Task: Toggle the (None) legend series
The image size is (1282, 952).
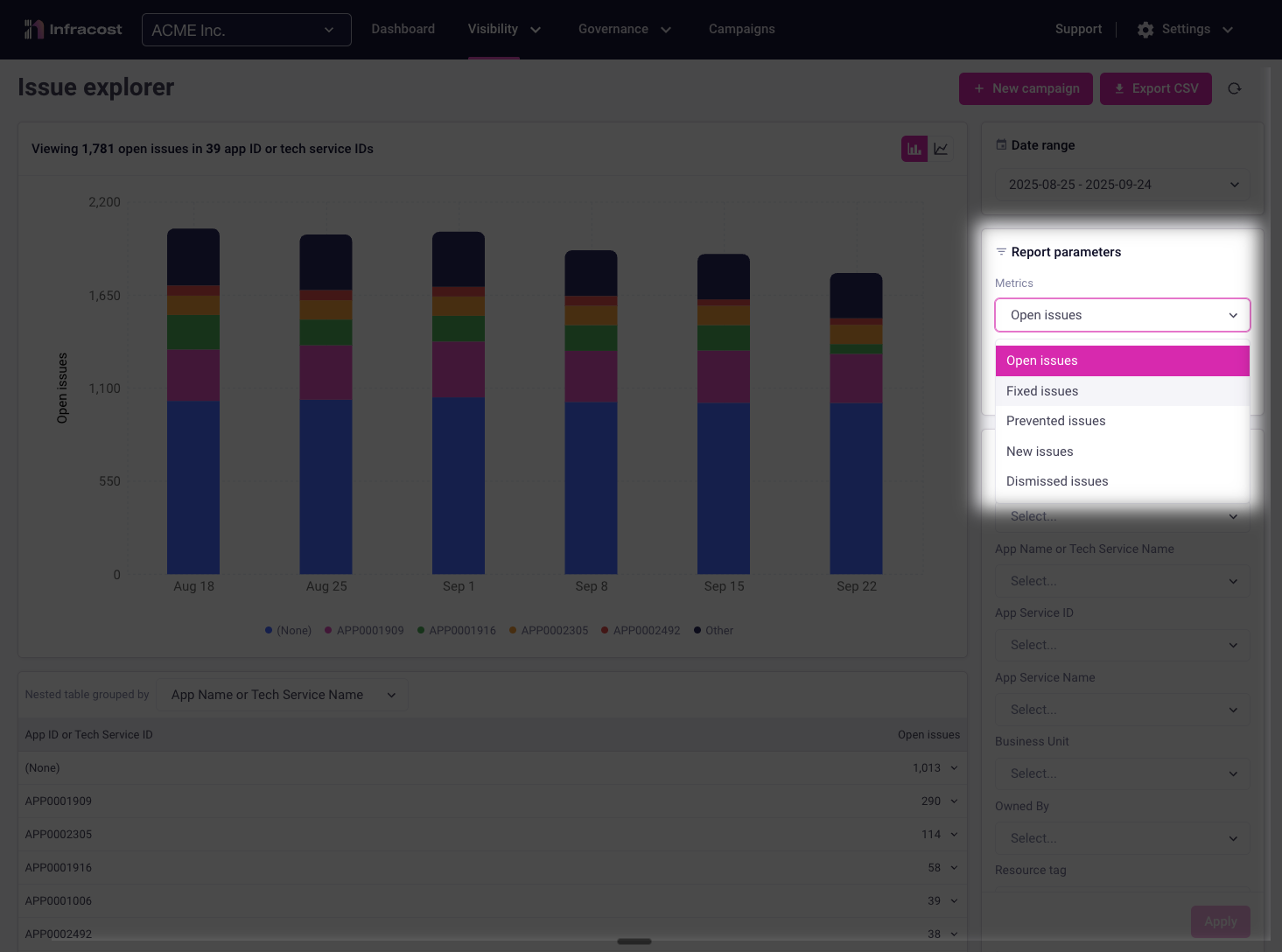Action: (288, 631)
